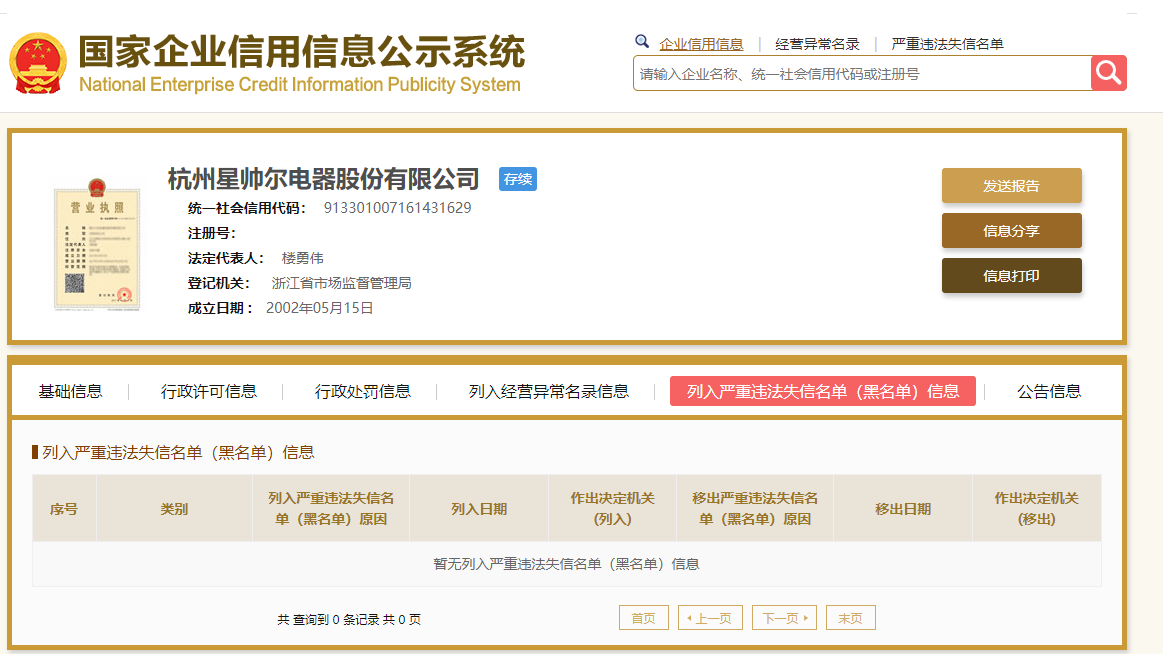Screen dimensions: 1163x654
Task: Click the 移出日期 column header
Action: 903,509
